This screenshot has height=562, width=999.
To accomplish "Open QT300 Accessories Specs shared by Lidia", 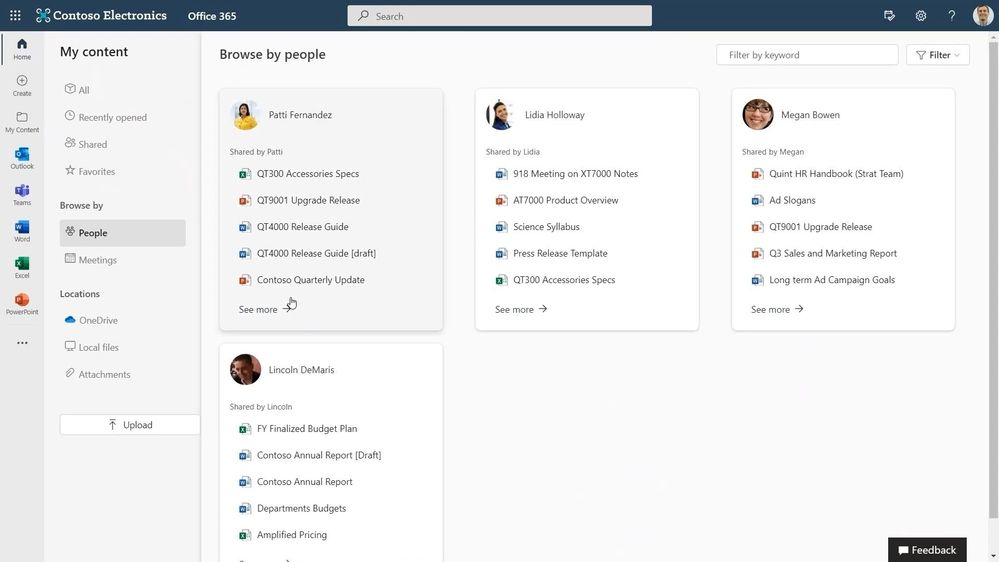I will click(x=564, y=280).
